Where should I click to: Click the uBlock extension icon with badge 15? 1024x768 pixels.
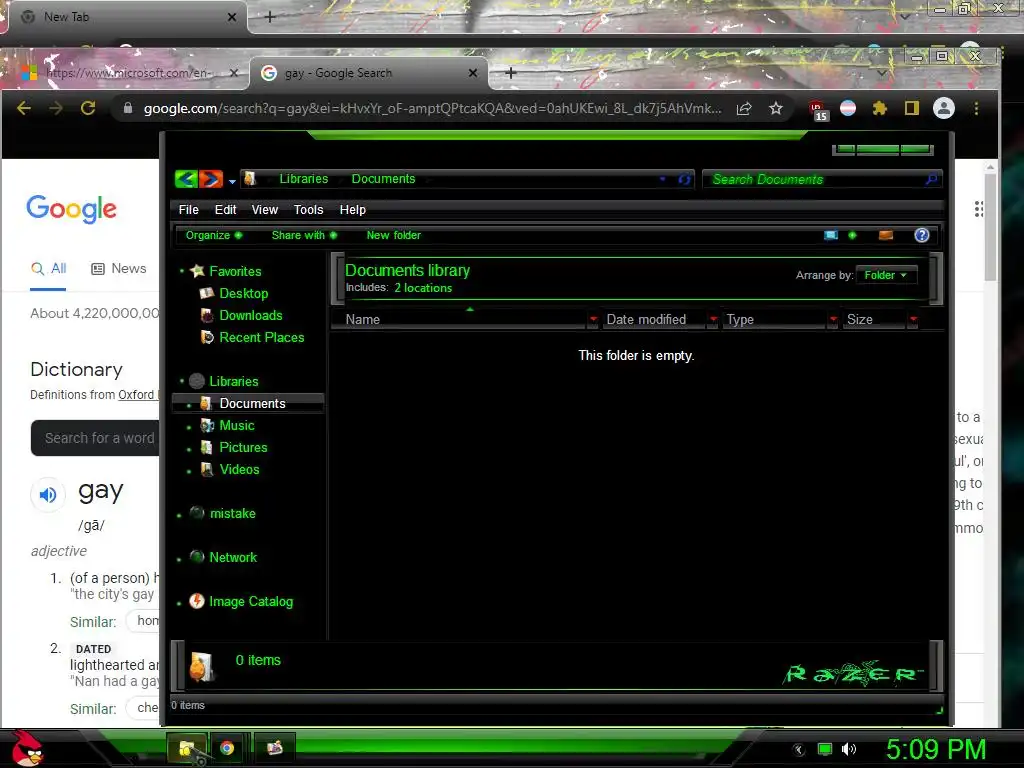coord(818,110)
